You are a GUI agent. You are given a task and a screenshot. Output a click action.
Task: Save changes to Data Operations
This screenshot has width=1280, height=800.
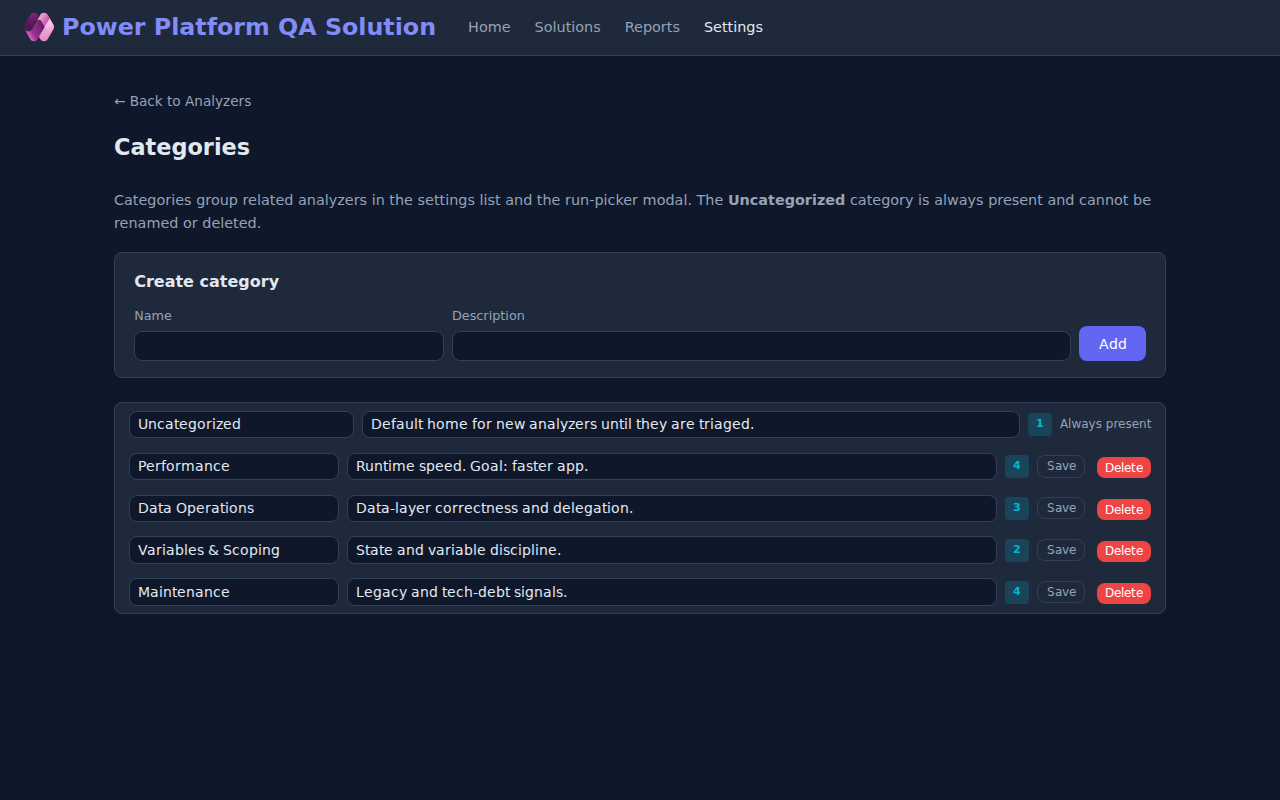(1060, 508)
